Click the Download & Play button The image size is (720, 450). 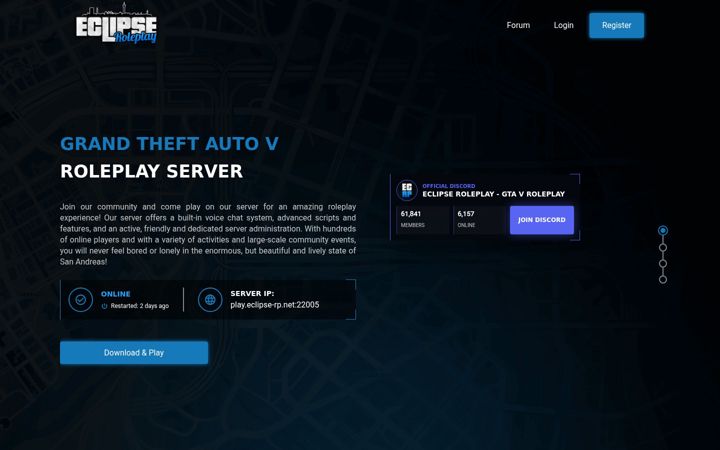click(x=134, y=353)
